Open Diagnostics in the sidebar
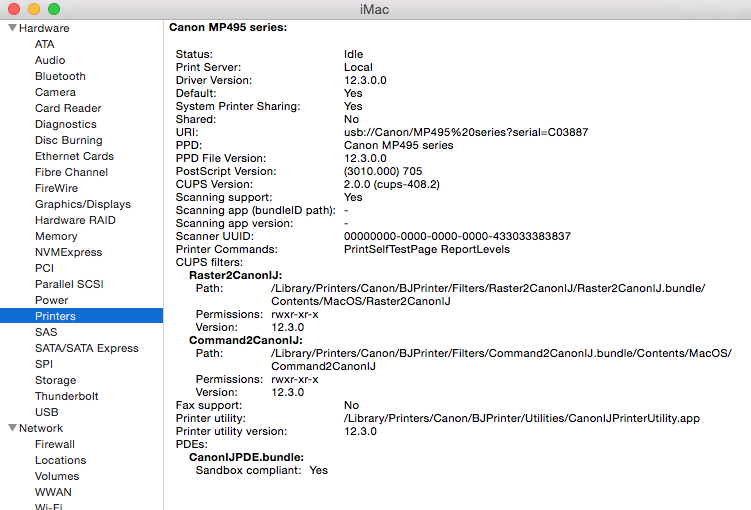 click(66, 124)
